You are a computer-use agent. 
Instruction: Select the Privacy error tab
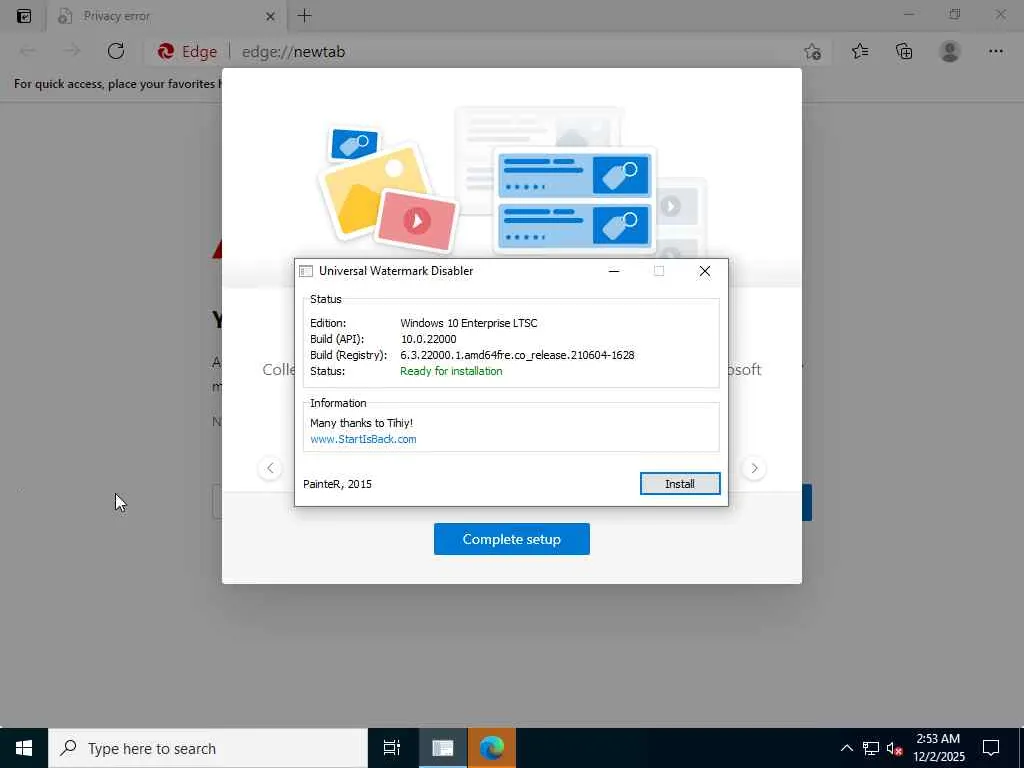167,16
